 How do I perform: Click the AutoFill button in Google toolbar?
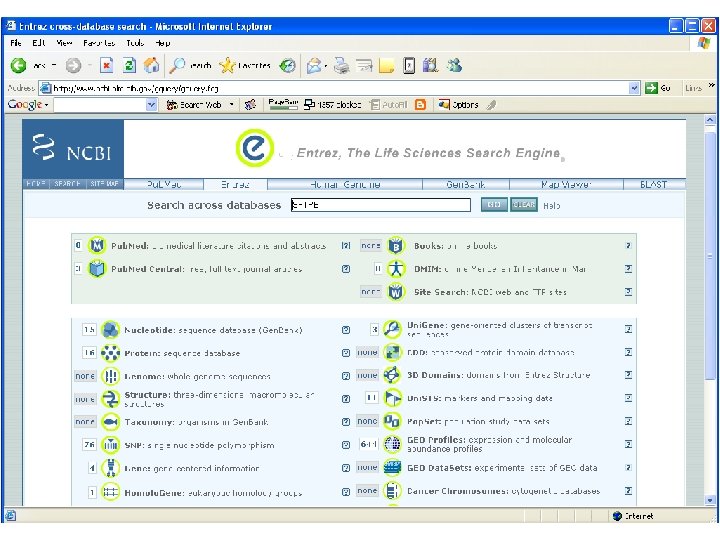(x=388, y=105)
